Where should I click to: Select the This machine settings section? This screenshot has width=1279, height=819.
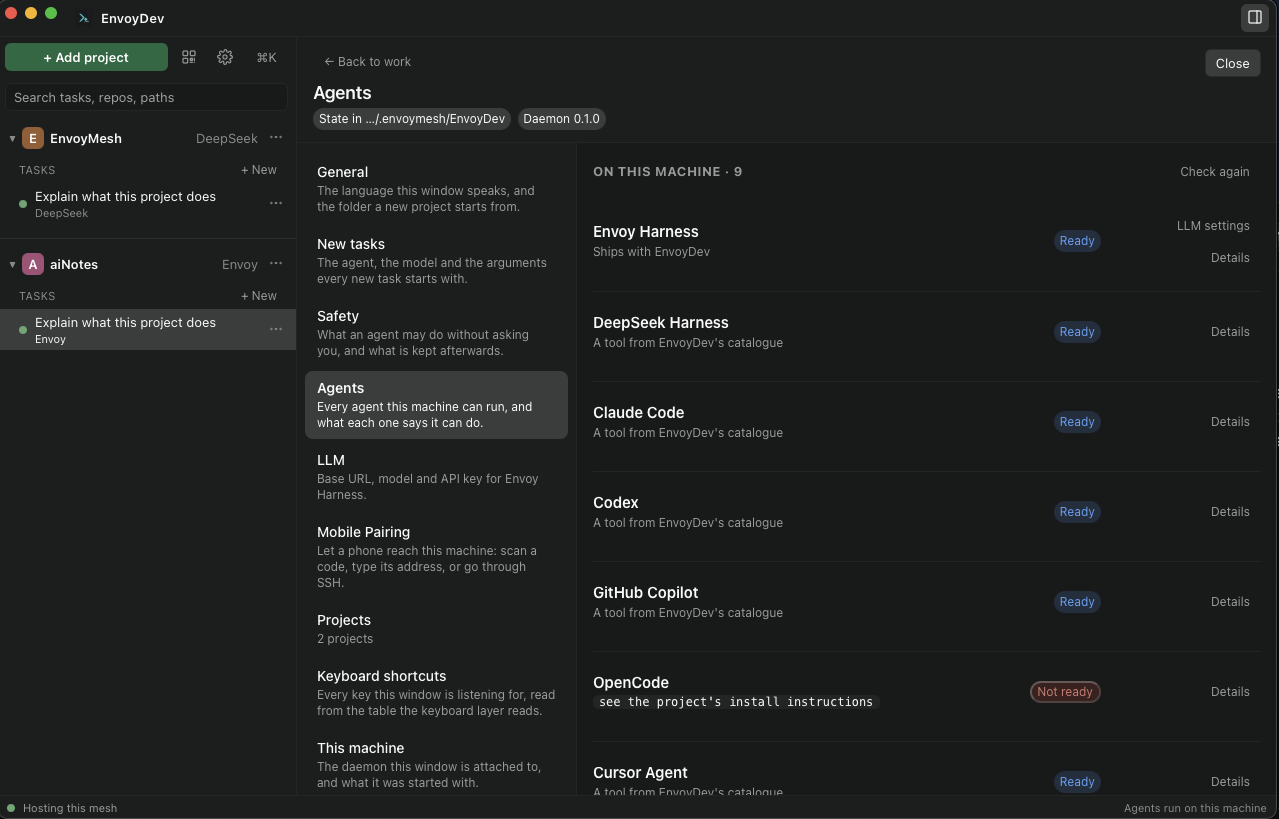(436, 765)
